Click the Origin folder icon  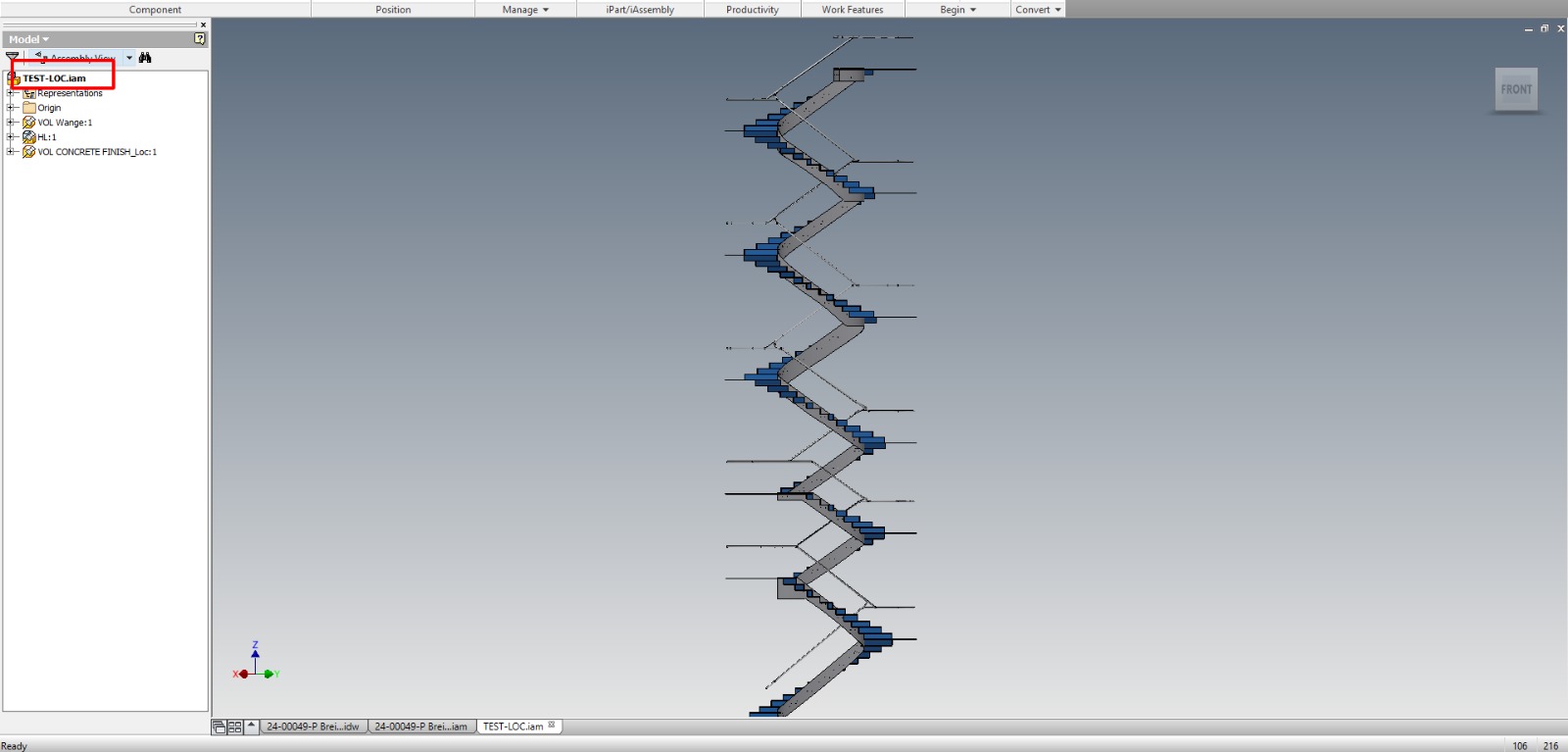[29, 108]
